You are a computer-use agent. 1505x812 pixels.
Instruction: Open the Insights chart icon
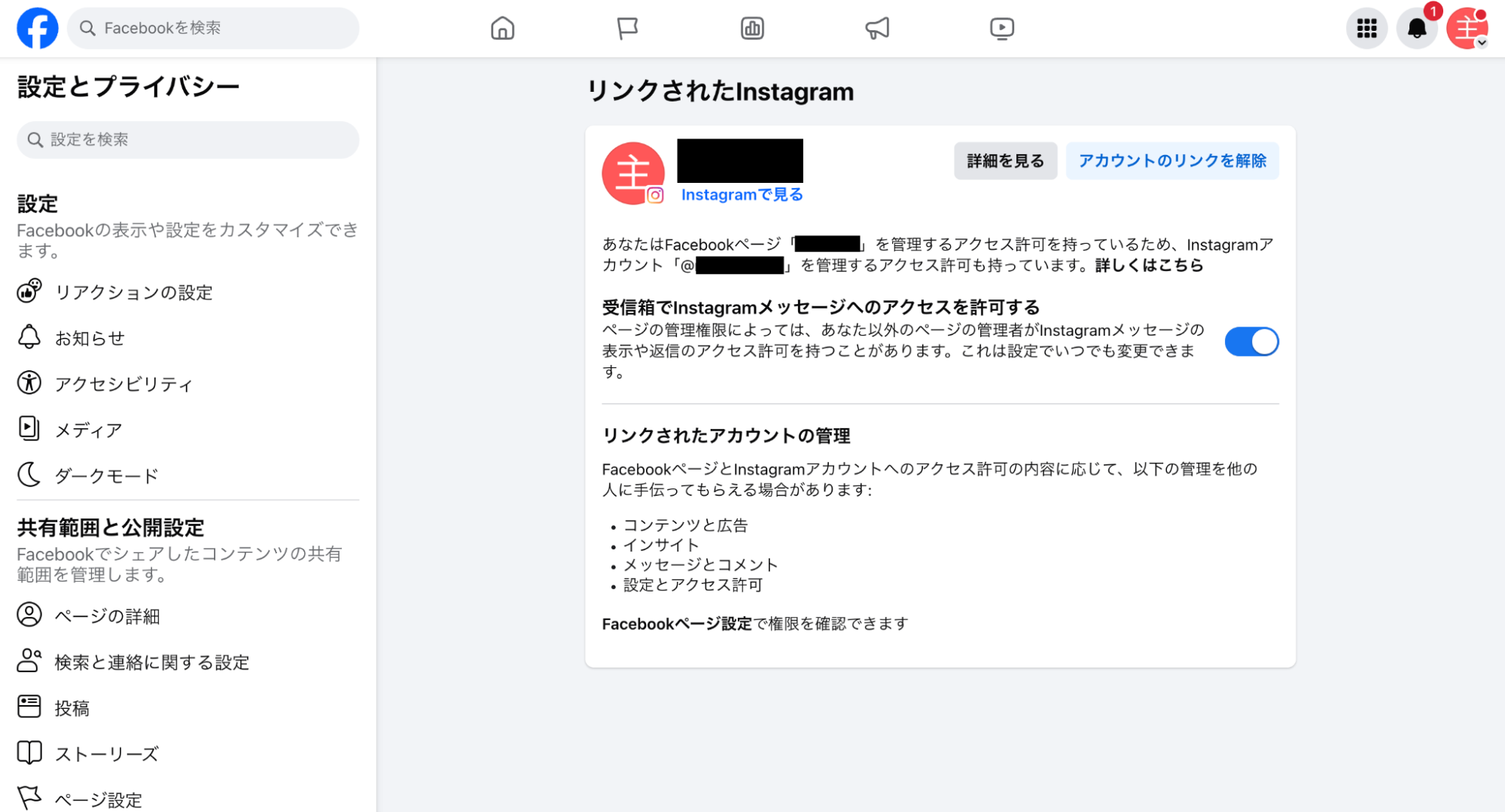pyautogui.click(x=752, y=29)
